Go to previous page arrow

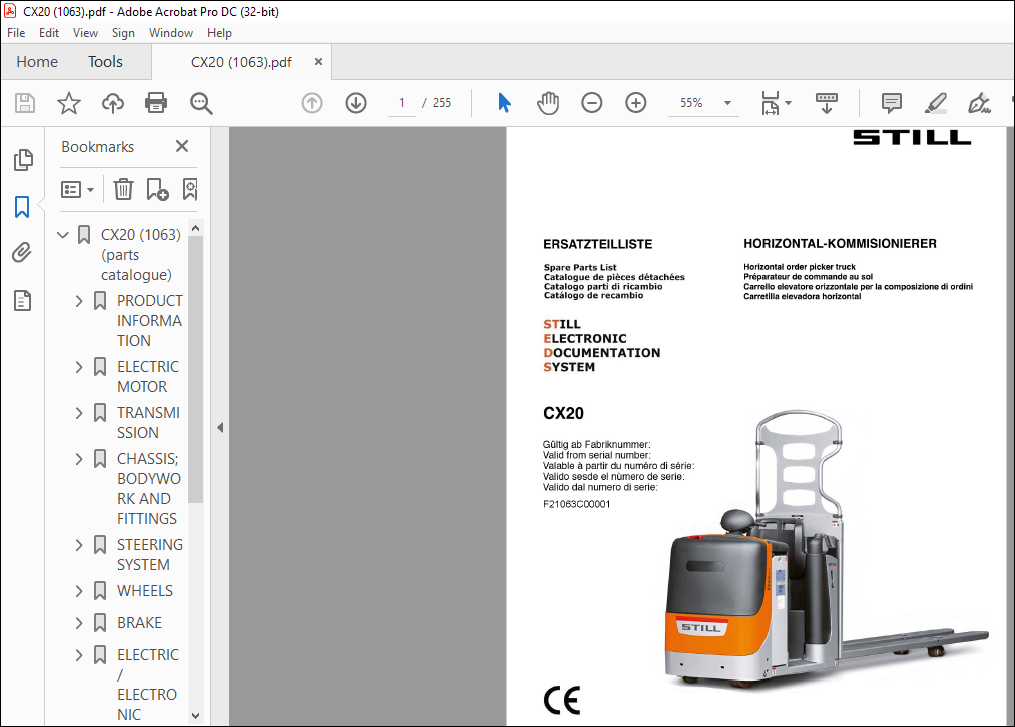(312, 103)
